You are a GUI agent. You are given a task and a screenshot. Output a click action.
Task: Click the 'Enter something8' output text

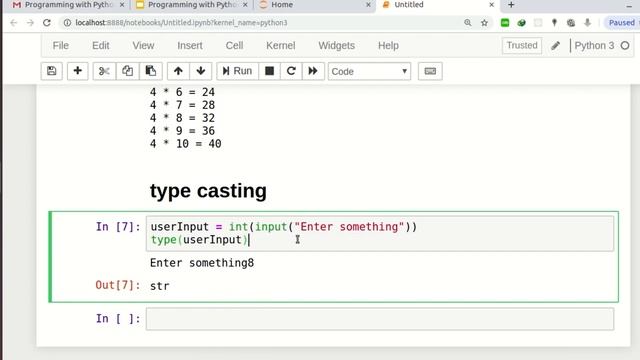[x=202, y=263]
